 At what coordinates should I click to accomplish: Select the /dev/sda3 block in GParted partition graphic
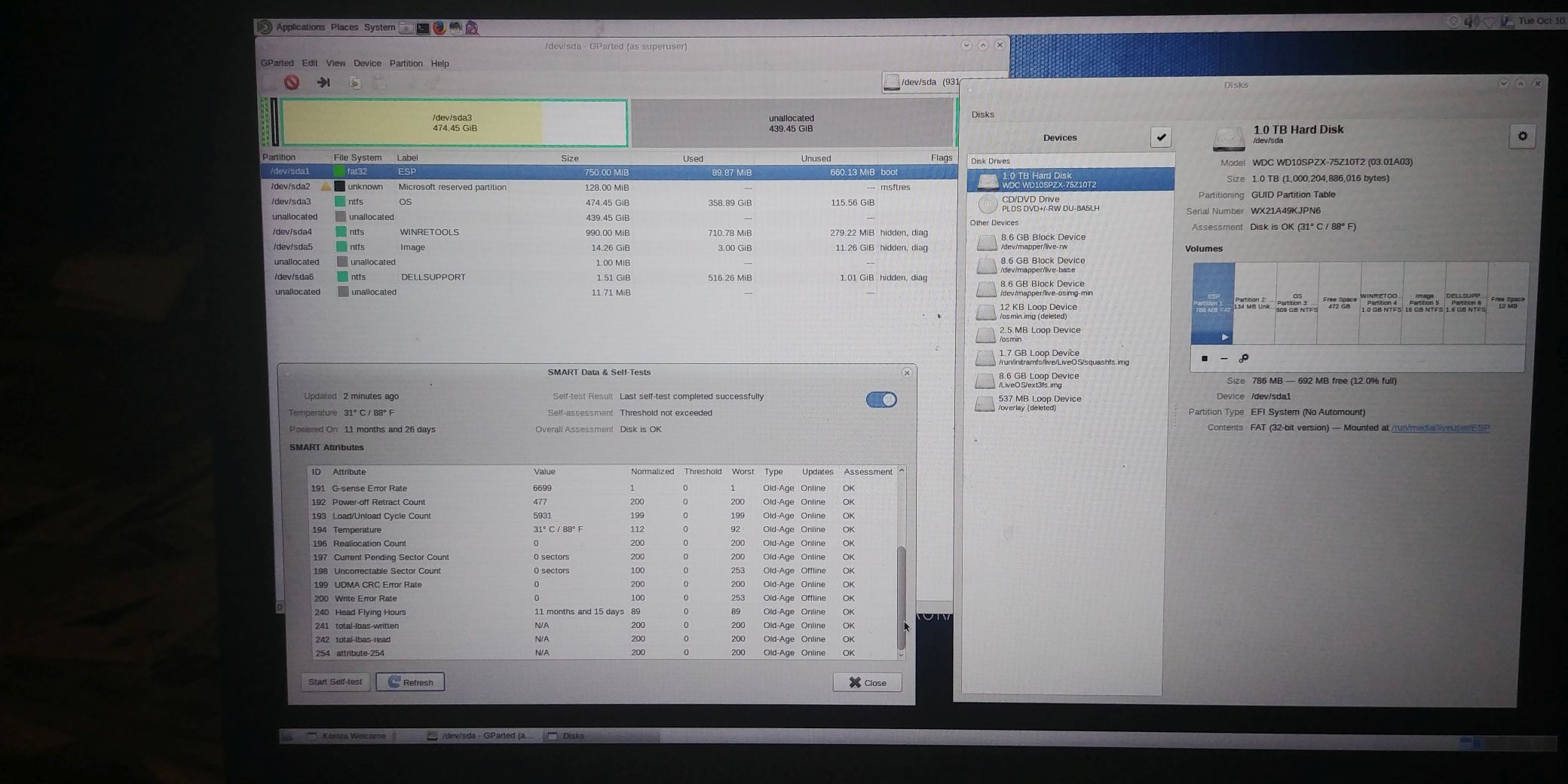point(455,123)
